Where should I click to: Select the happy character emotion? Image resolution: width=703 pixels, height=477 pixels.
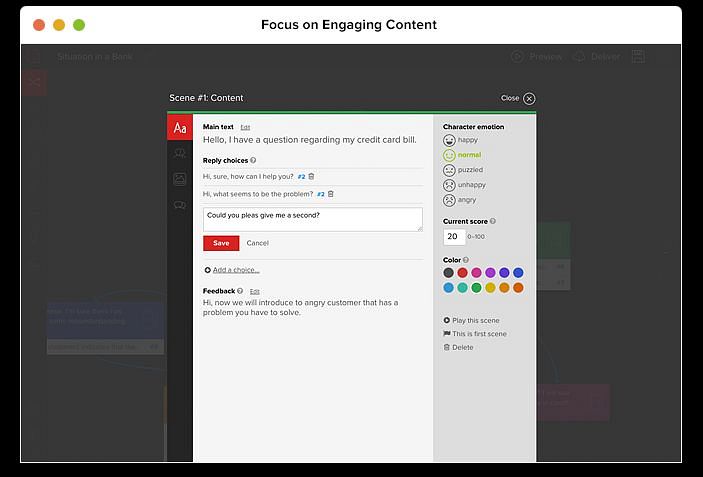click(460, 140)
